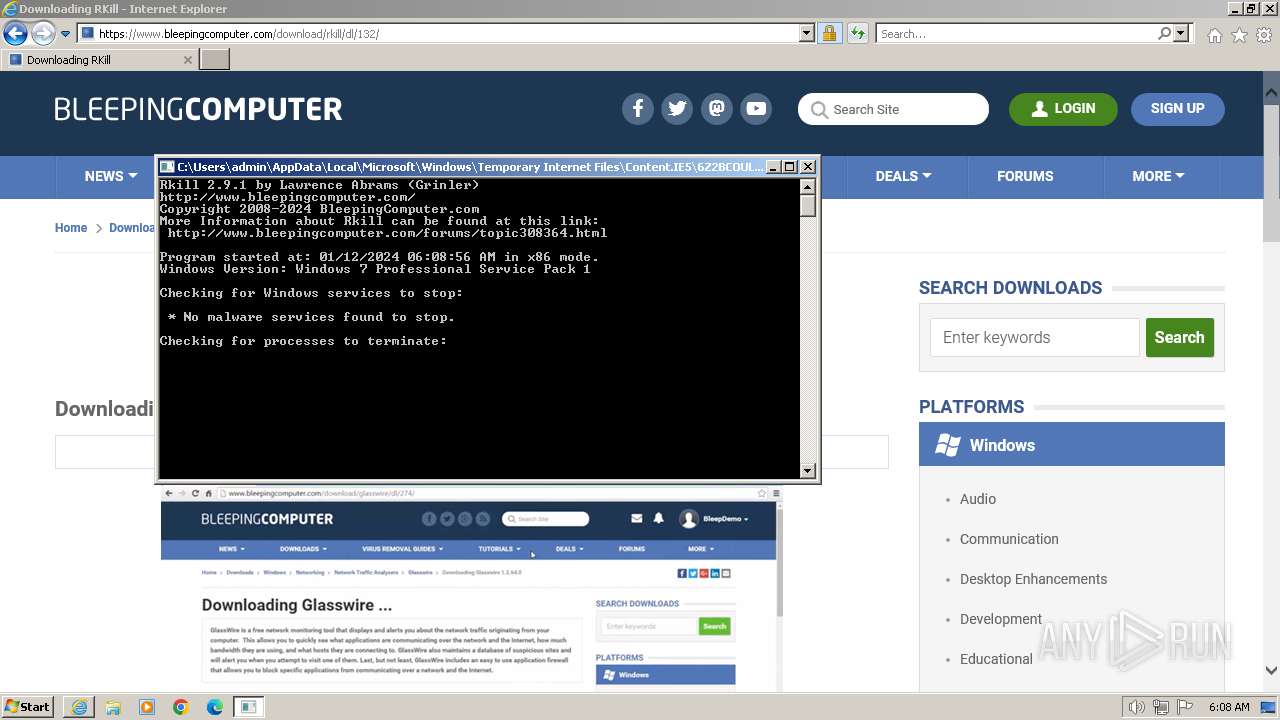Click the network tray icon

[x=1161, y=707]
